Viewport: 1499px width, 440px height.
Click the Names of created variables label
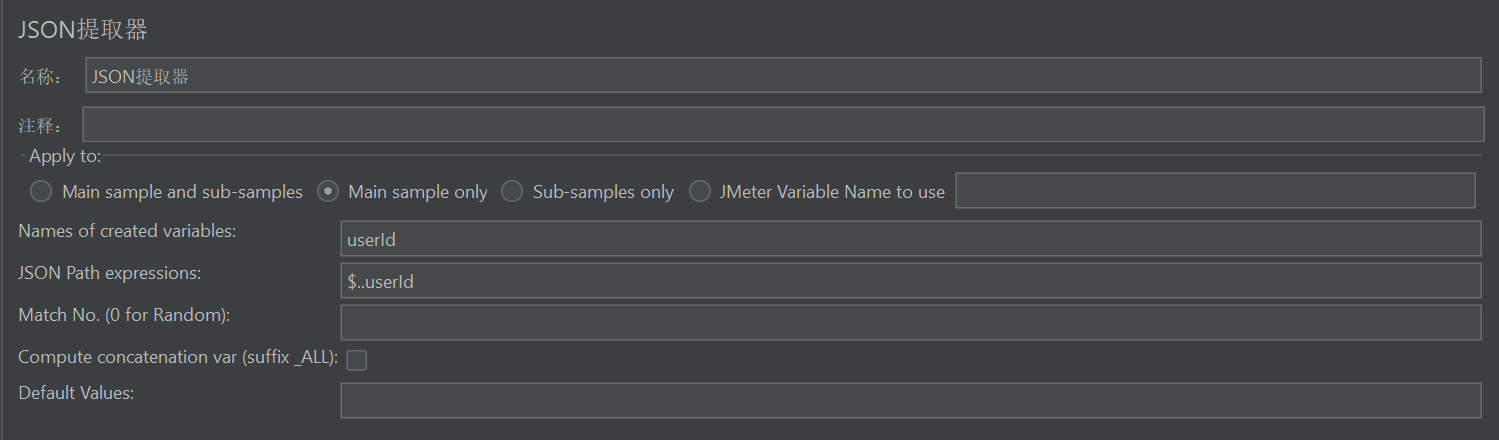pos(127,231)
